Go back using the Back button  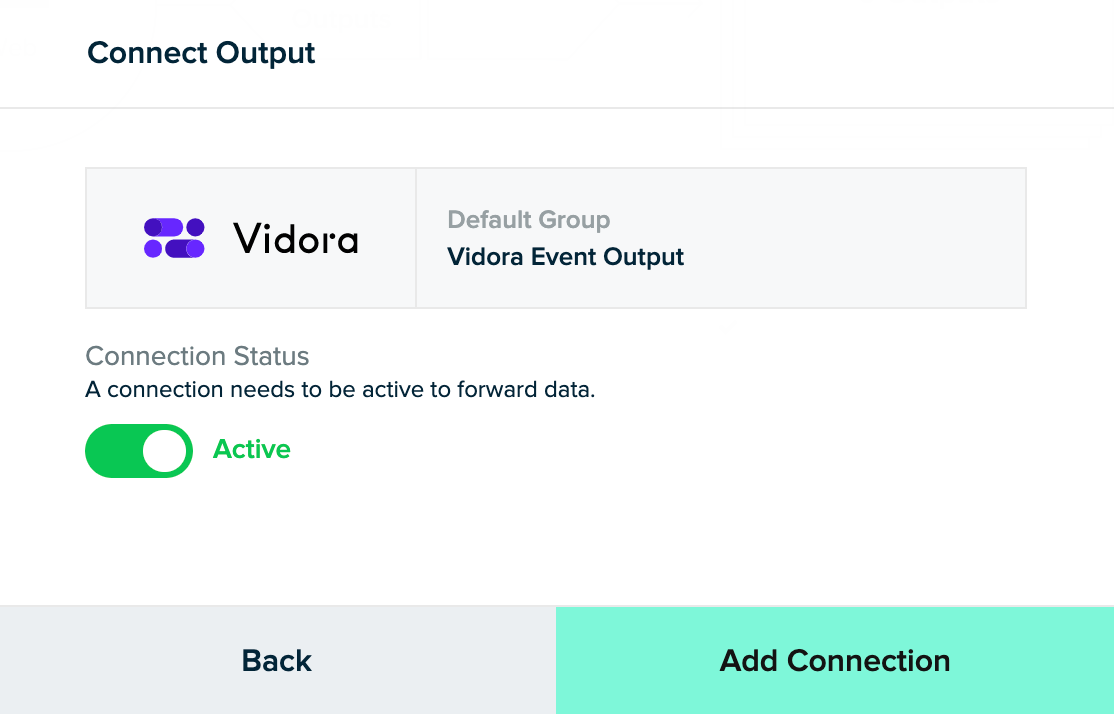278,660
